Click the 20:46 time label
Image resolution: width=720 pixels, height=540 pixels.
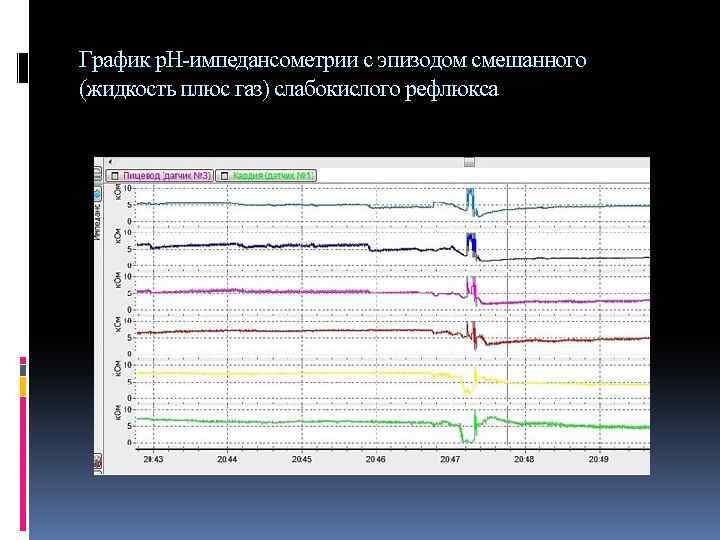coord(376,459)
